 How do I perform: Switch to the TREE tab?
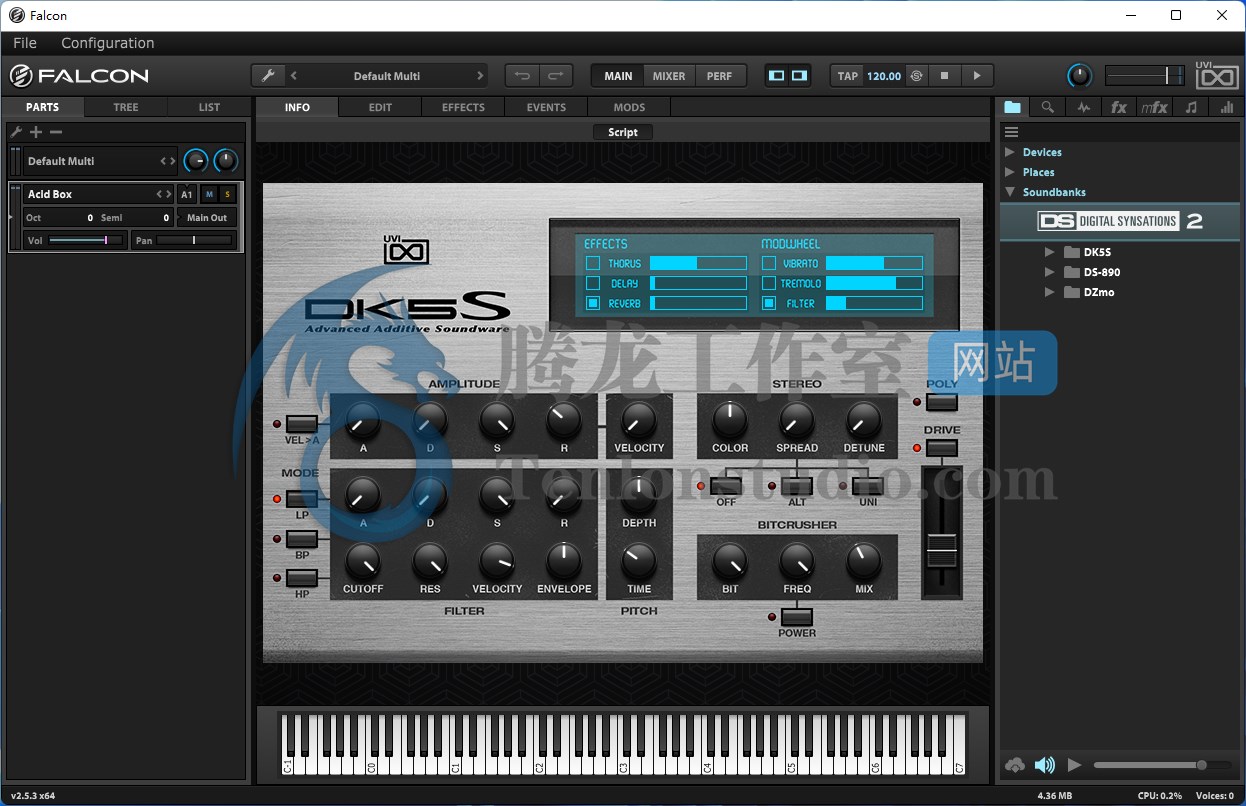[126, 107]
